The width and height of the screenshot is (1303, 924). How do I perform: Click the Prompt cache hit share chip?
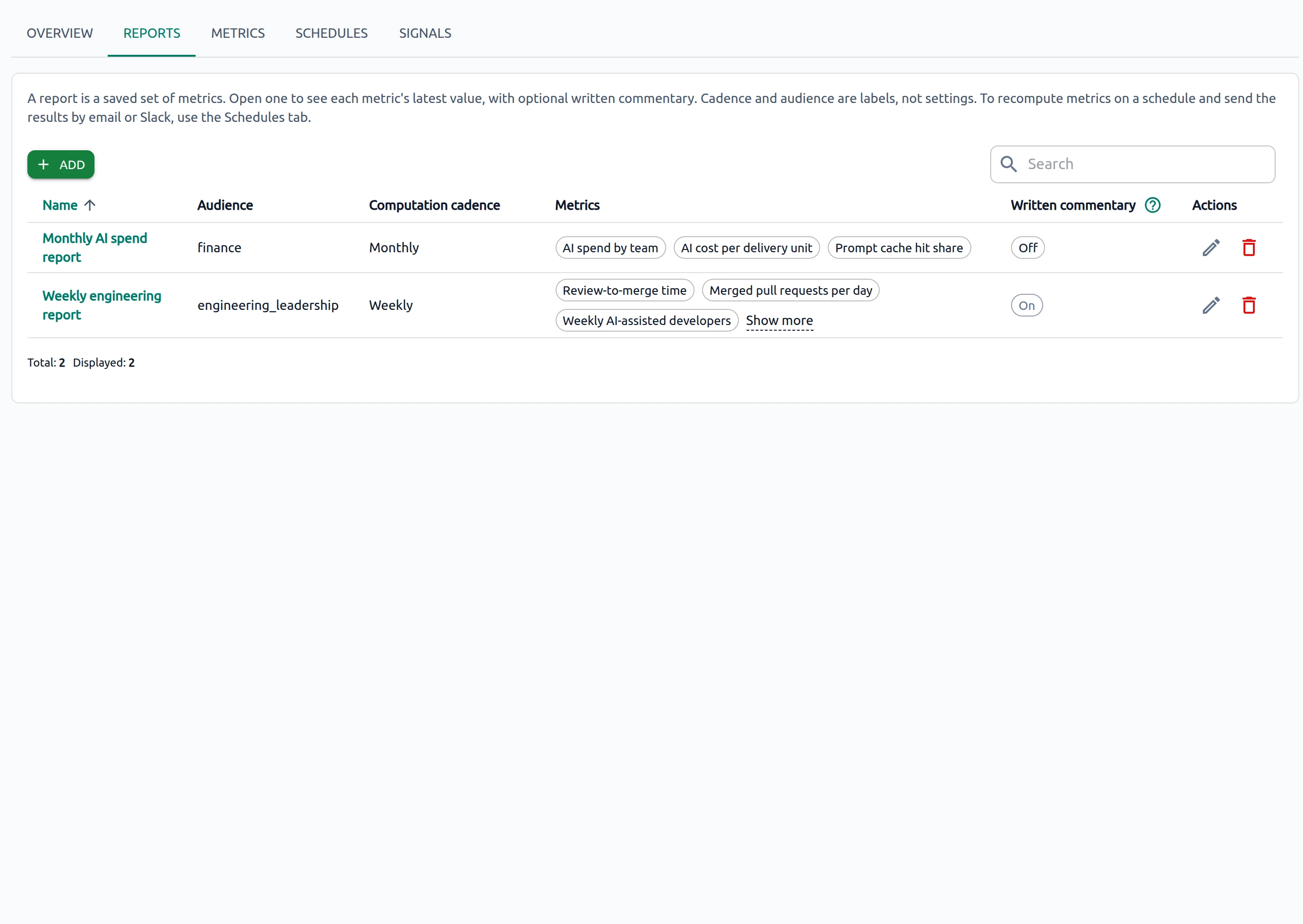[x=899, y=248]
